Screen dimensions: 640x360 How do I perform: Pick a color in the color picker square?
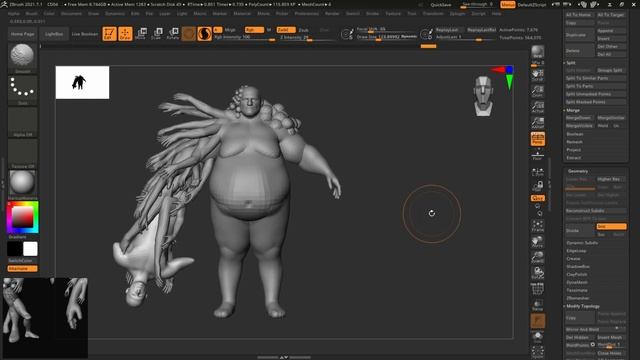(x=22, y=217)
